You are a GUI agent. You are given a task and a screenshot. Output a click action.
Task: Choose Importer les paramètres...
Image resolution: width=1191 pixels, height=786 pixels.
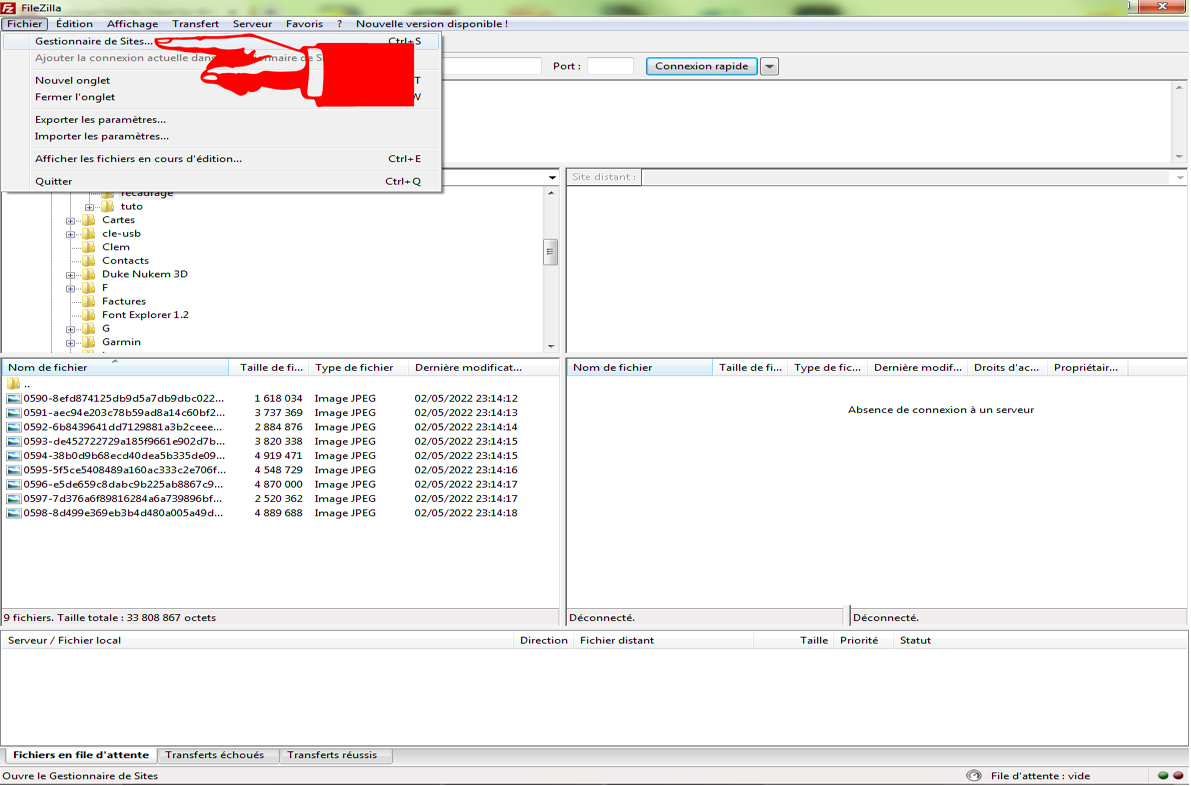(x=221, y=136)
